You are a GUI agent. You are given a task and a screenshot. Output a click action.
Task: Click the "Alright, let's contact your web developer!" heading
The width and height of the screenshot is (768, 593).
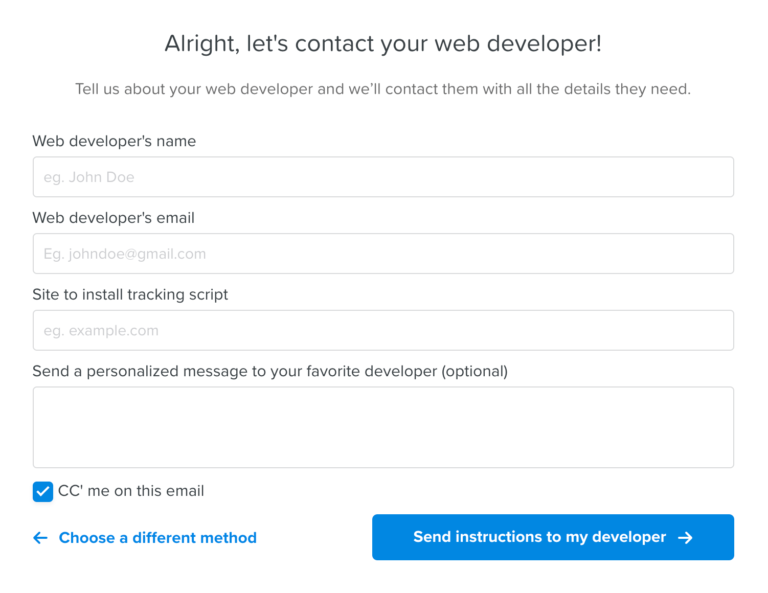coord(383,44)
